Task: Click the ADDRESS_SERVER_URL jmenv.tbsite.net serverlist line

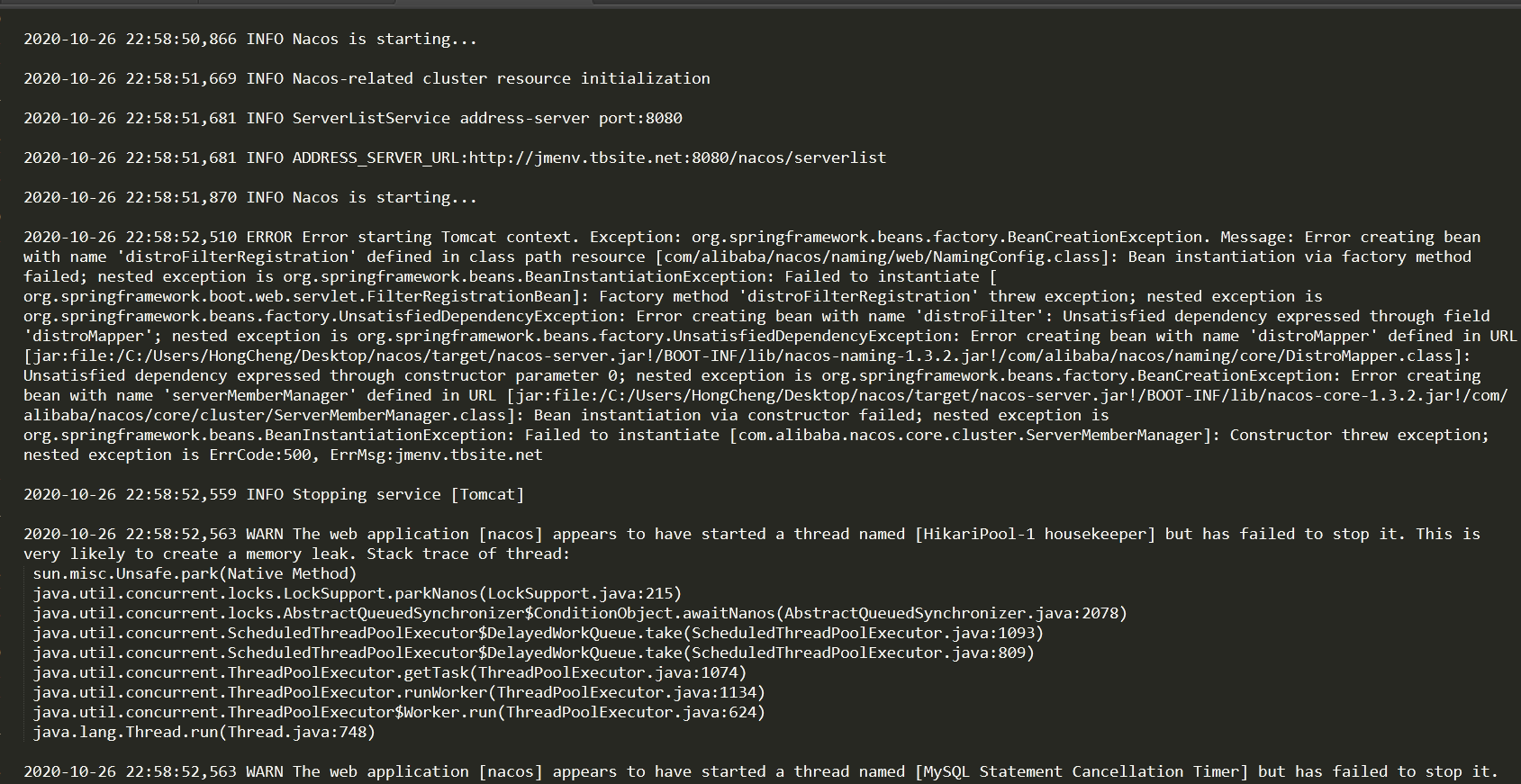Action: click(x=455, y=158)
